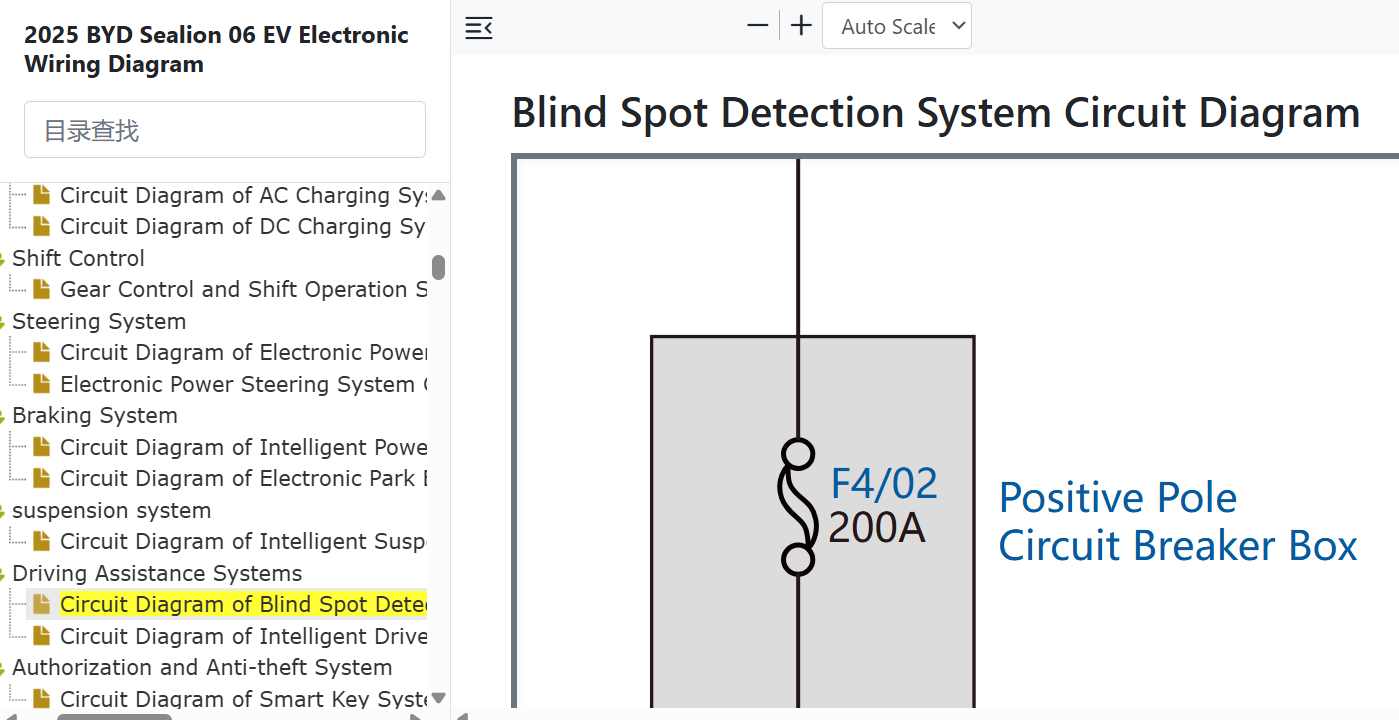
Task: Click the sidebar tree scroll-up arrow
Action: click(438, 195)
